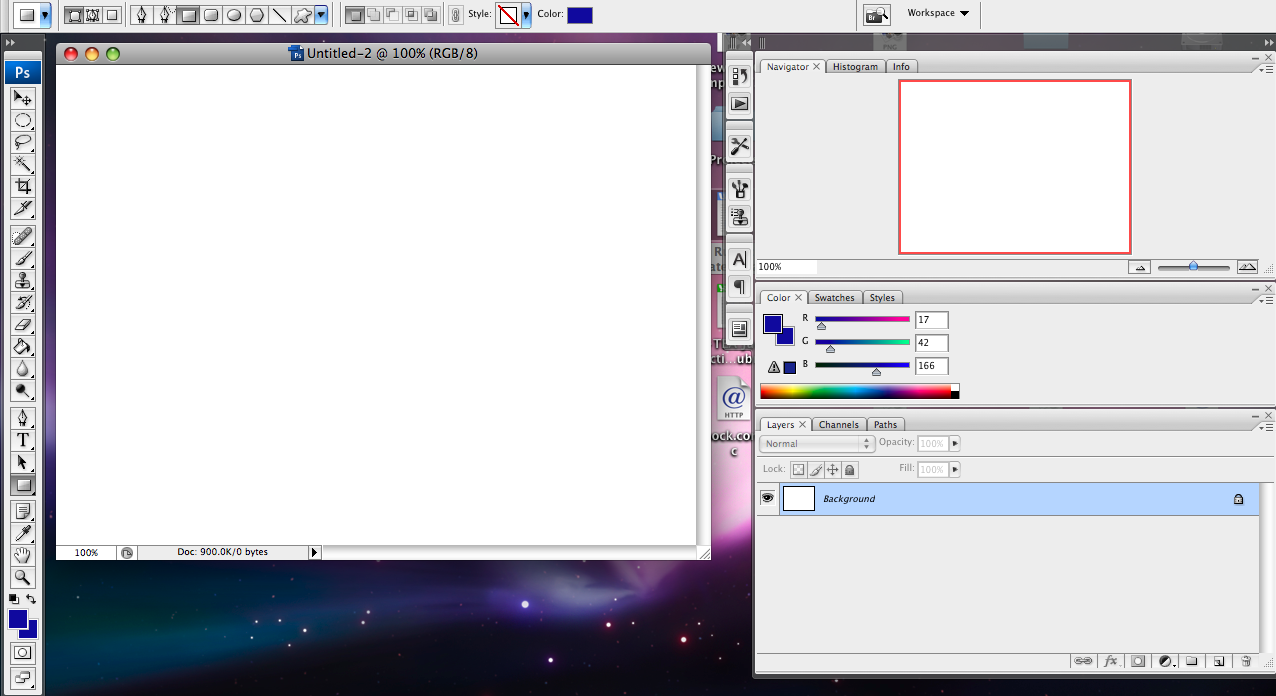Switch to the Histogram tab
This screenshot has width=1276, height=696.
point(855,66)
